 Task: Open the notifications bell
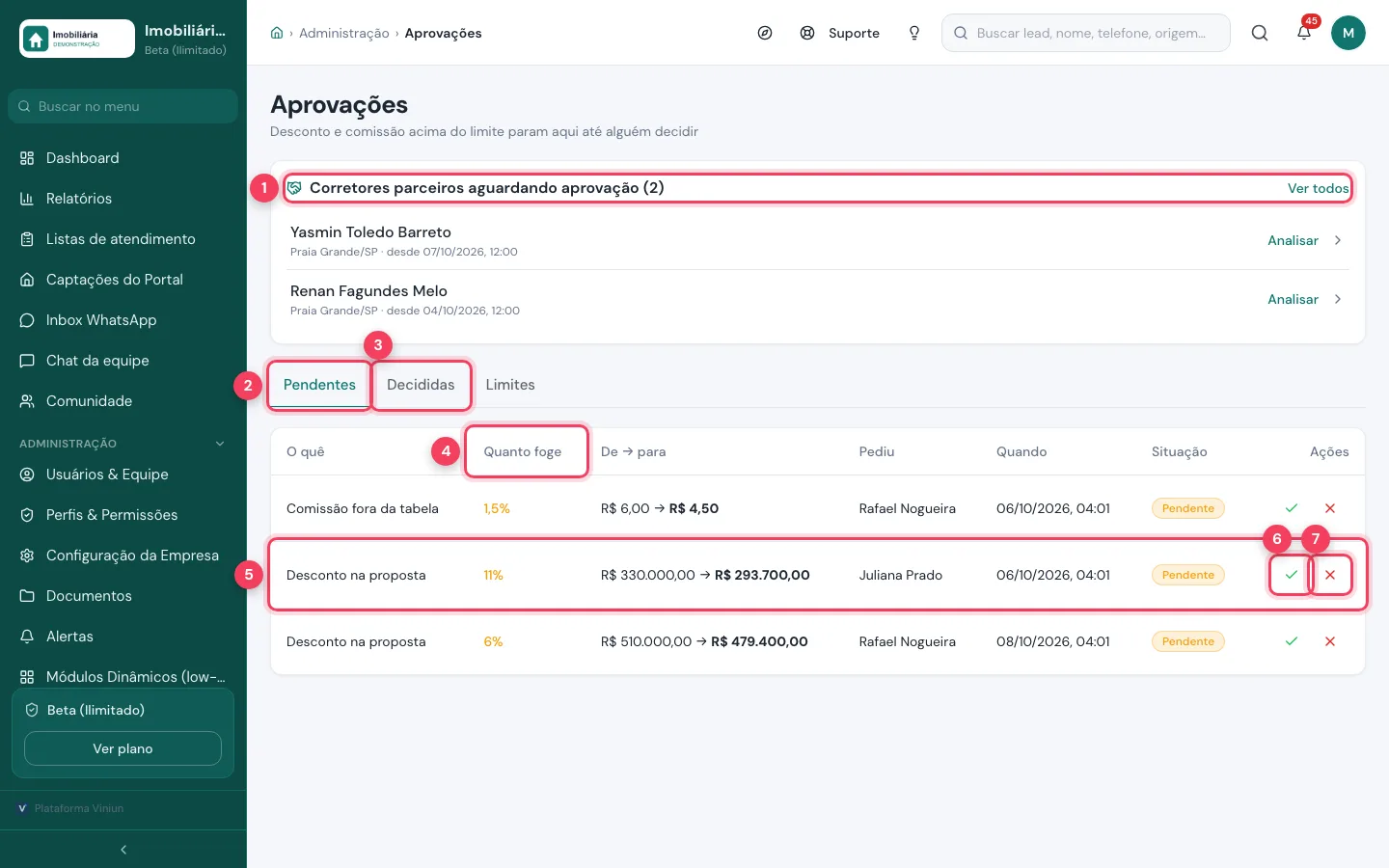pos(1304,33)
